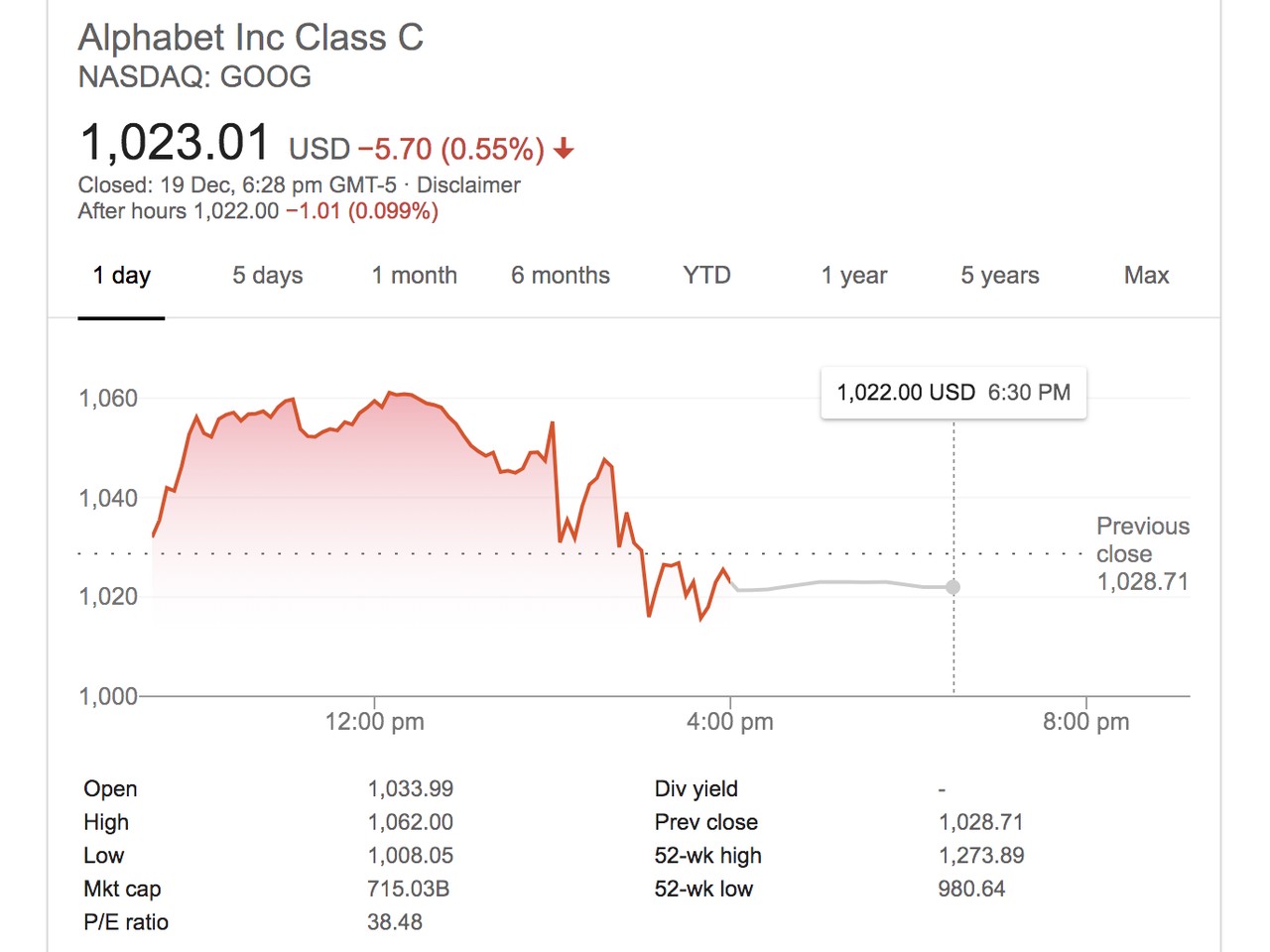This screenshot has height=952, width=1270.
Task: Select the 1 day tab
Action: tap(121, 276)
